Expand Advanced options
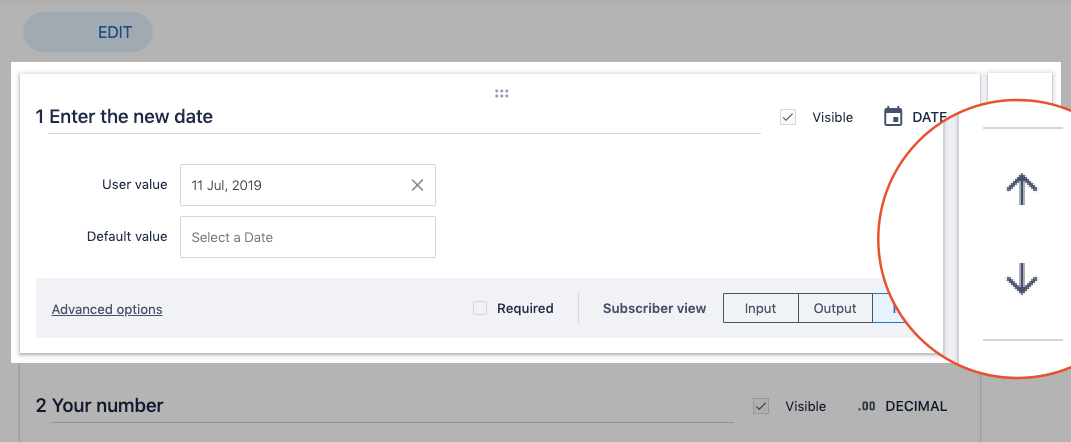The image size is (1071, 442). [107, 309]
